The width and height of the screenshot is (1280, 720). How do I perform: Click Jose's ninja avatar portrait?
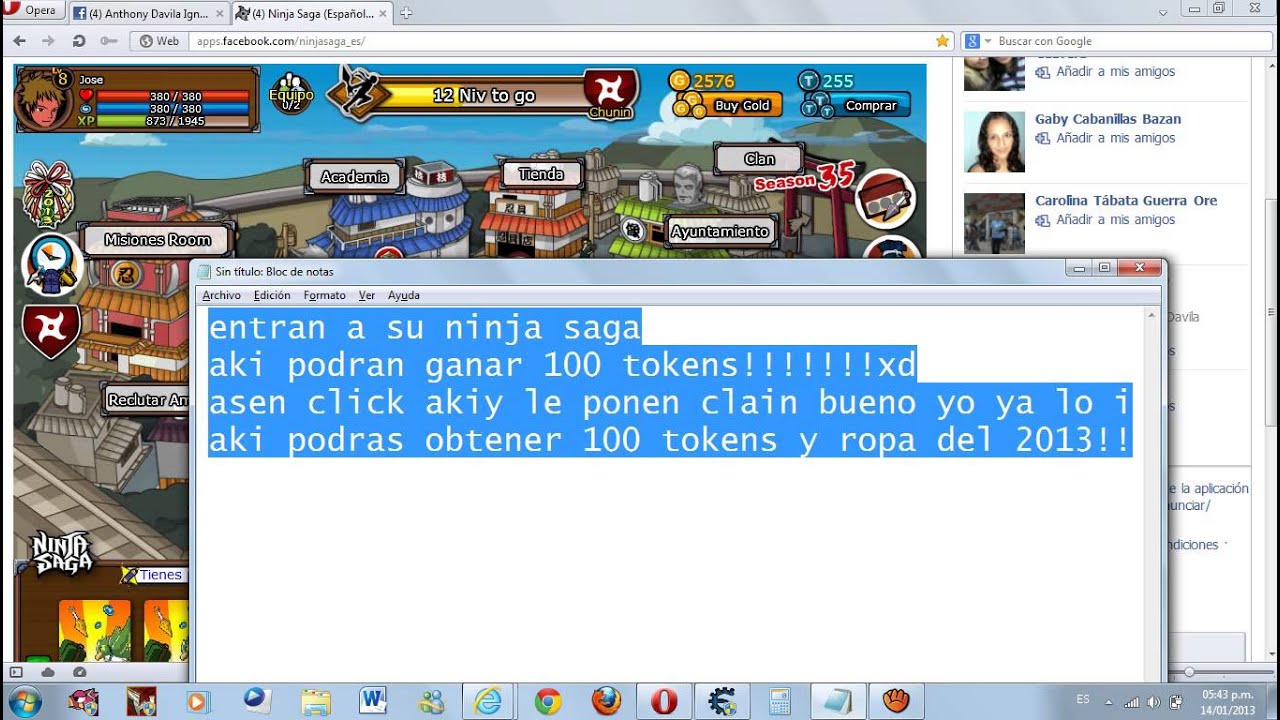42,100
